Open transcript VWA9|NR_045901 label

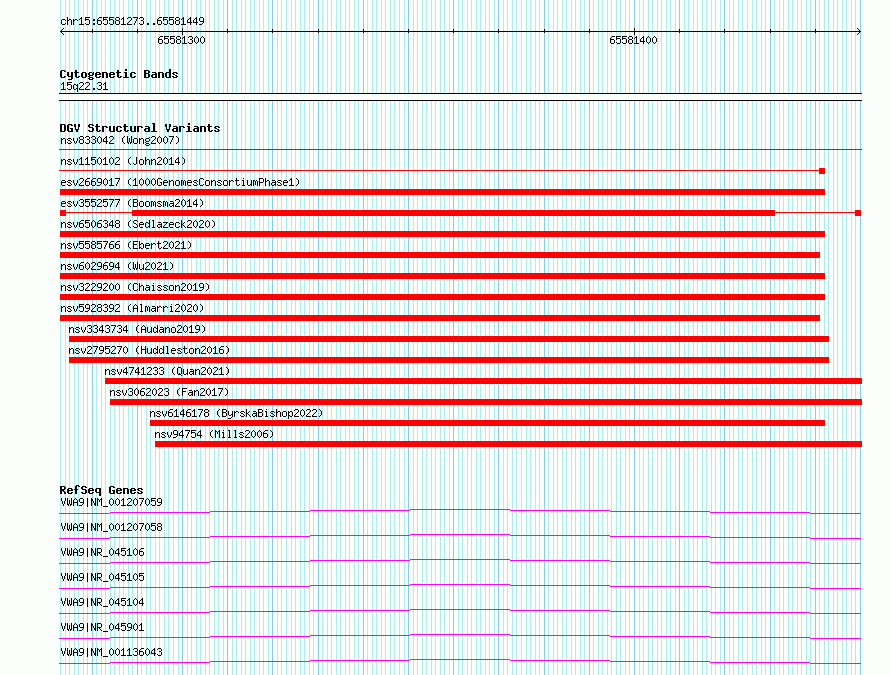click(102, 627)
